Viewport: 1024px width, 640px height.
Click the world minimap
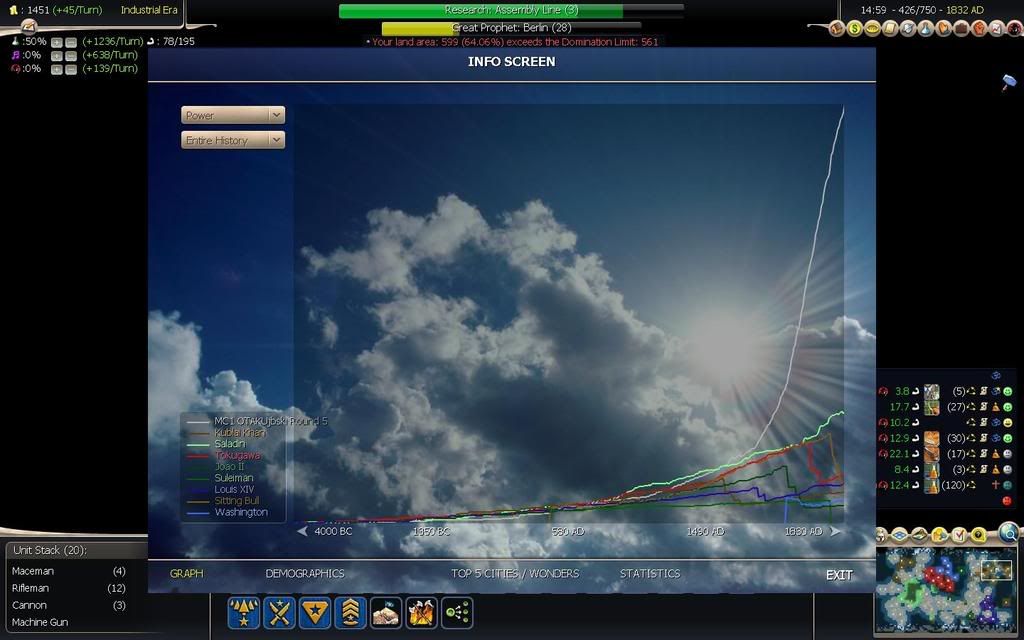pyautogui.click(x=947, y=591)
